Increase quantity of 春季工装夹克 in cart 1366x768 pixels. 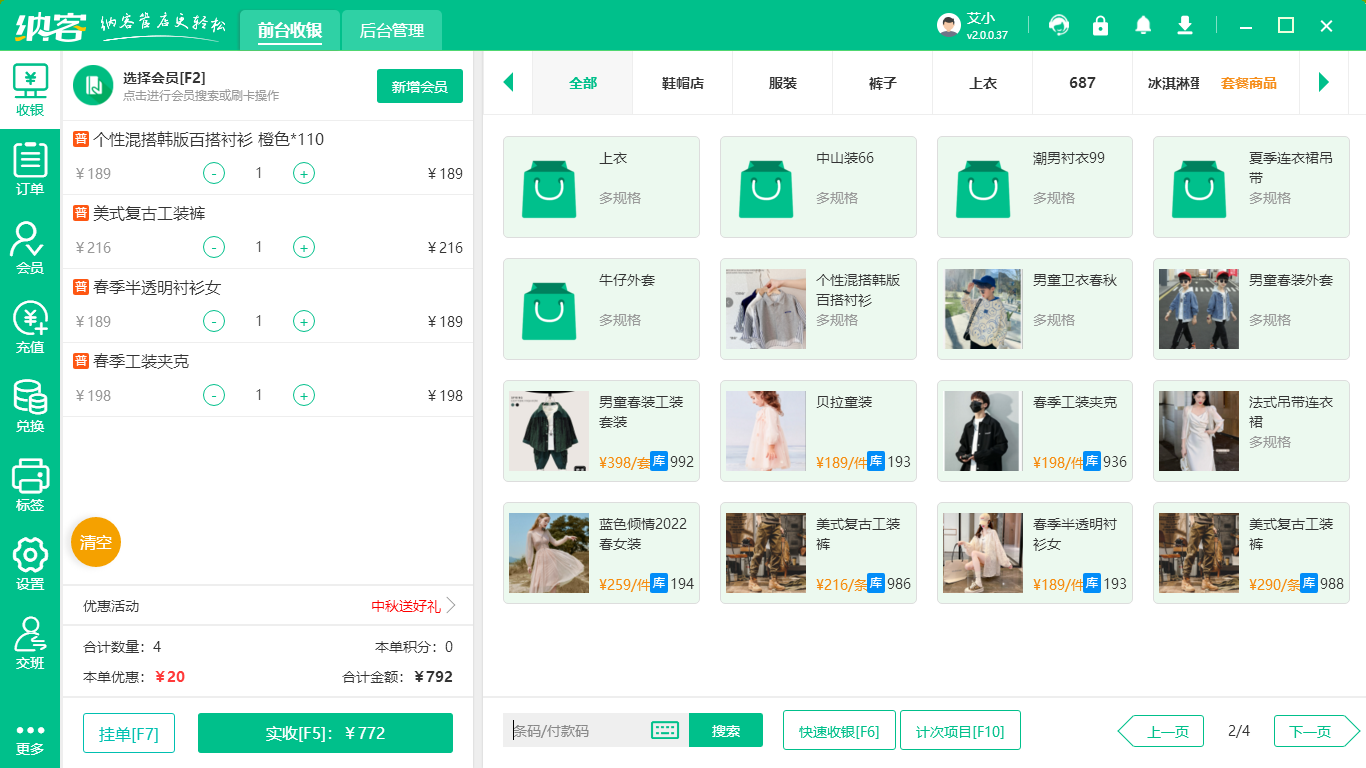click(304, 395)
